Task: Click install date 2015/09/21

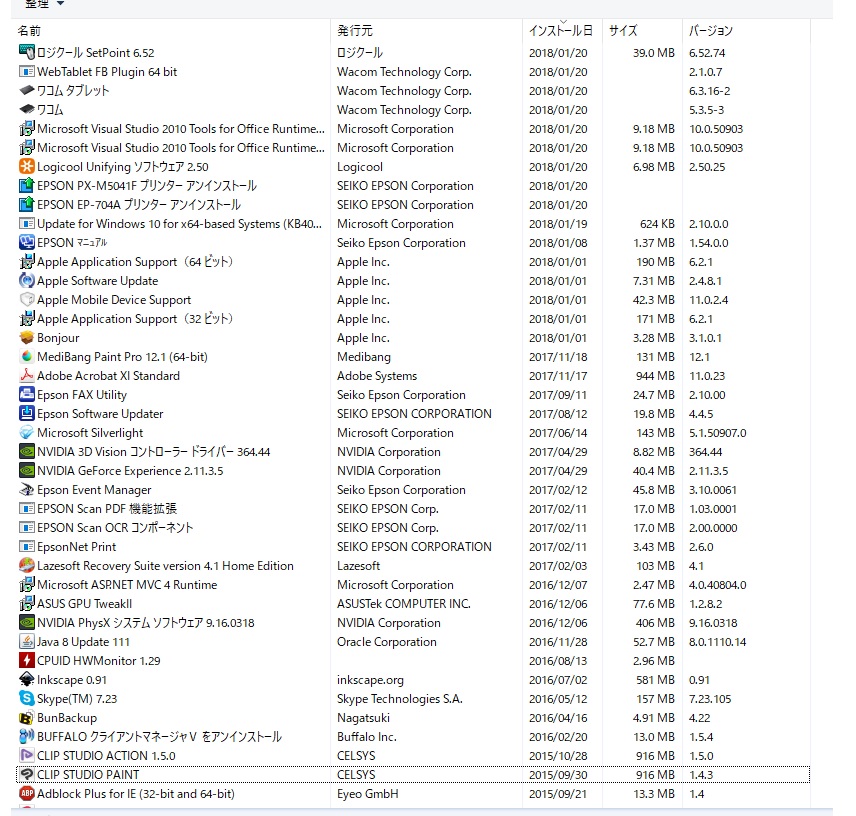Action: point(558,794)
